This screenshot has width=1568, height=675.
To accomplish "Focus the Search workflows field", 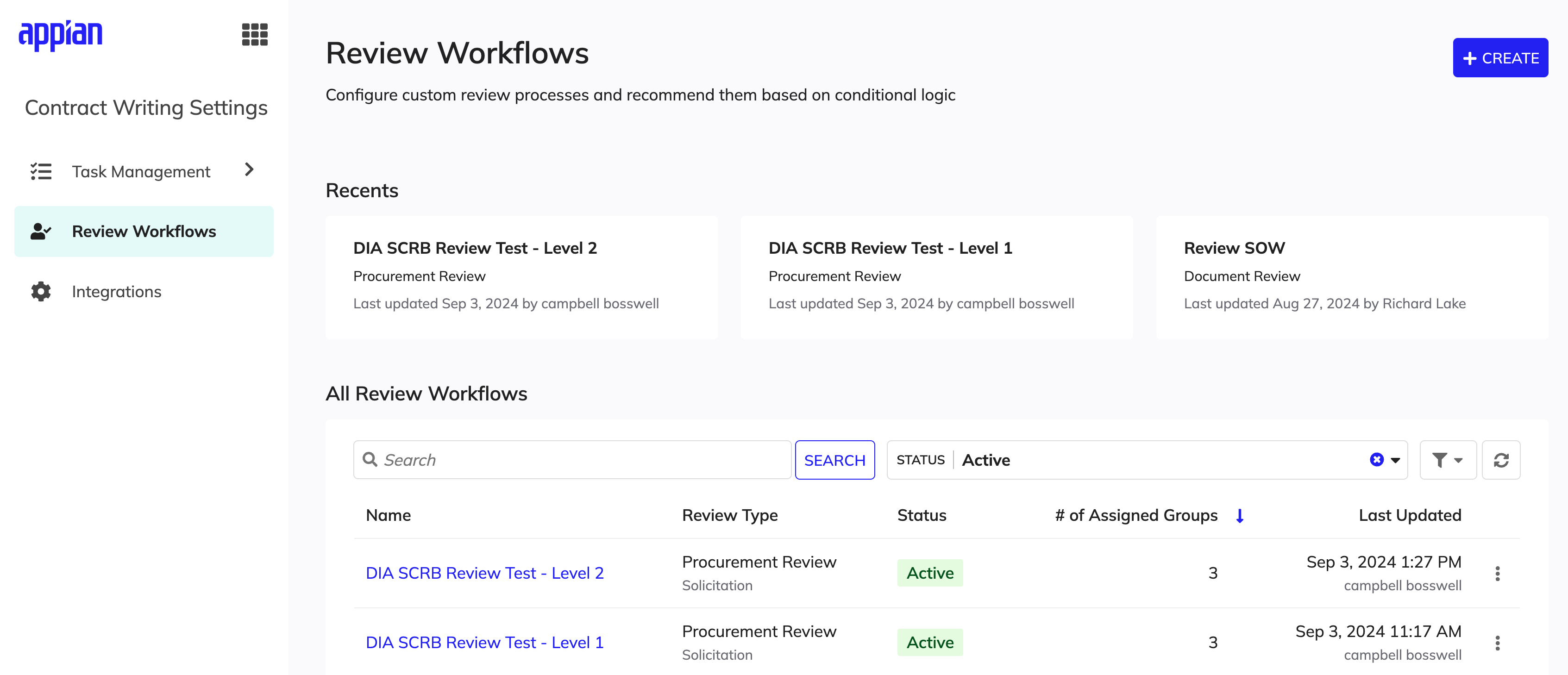I will [572, 460].
